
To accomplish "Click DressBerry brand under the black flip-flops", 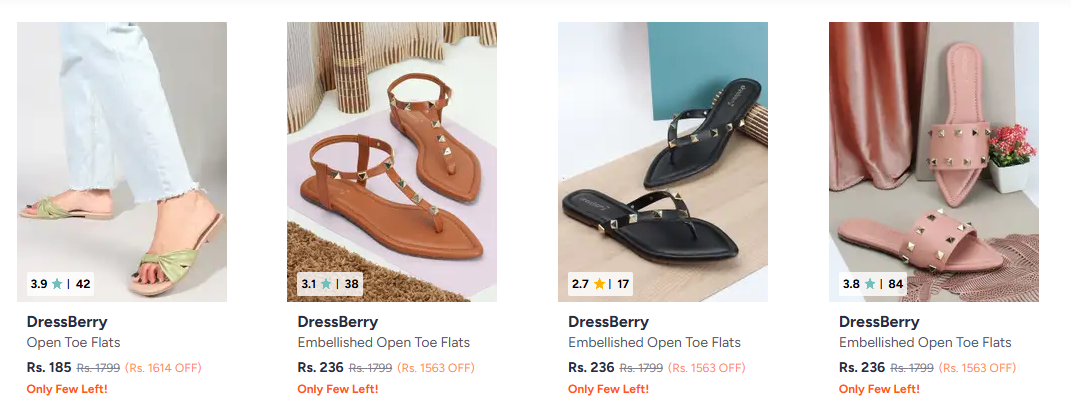I will tap(608, 322).
